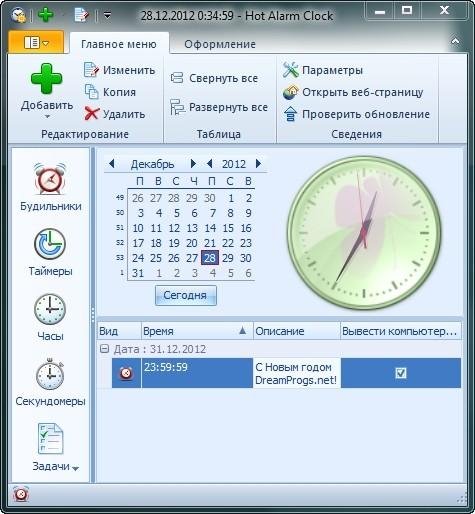Click the vertical splitter grip beside sidebar

(x=93, y=315)
